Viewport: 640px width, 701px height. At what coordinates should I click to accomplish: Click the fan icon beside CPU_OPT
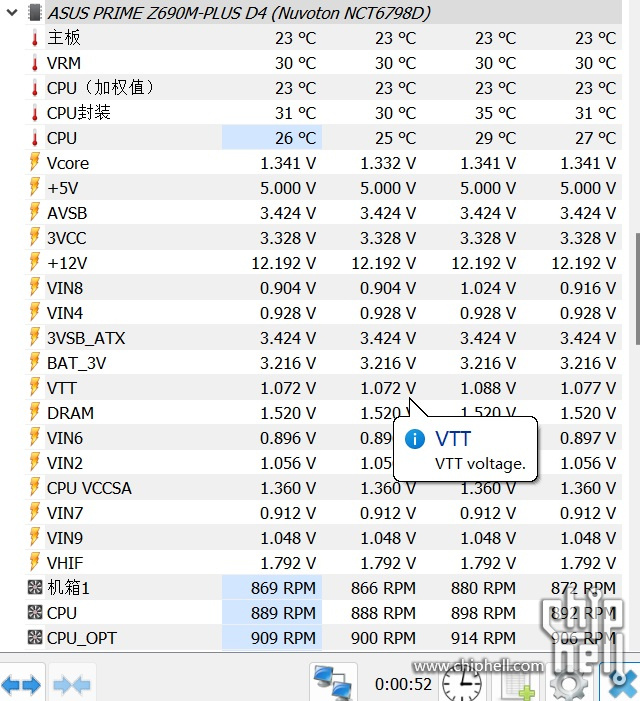point(35,638)
